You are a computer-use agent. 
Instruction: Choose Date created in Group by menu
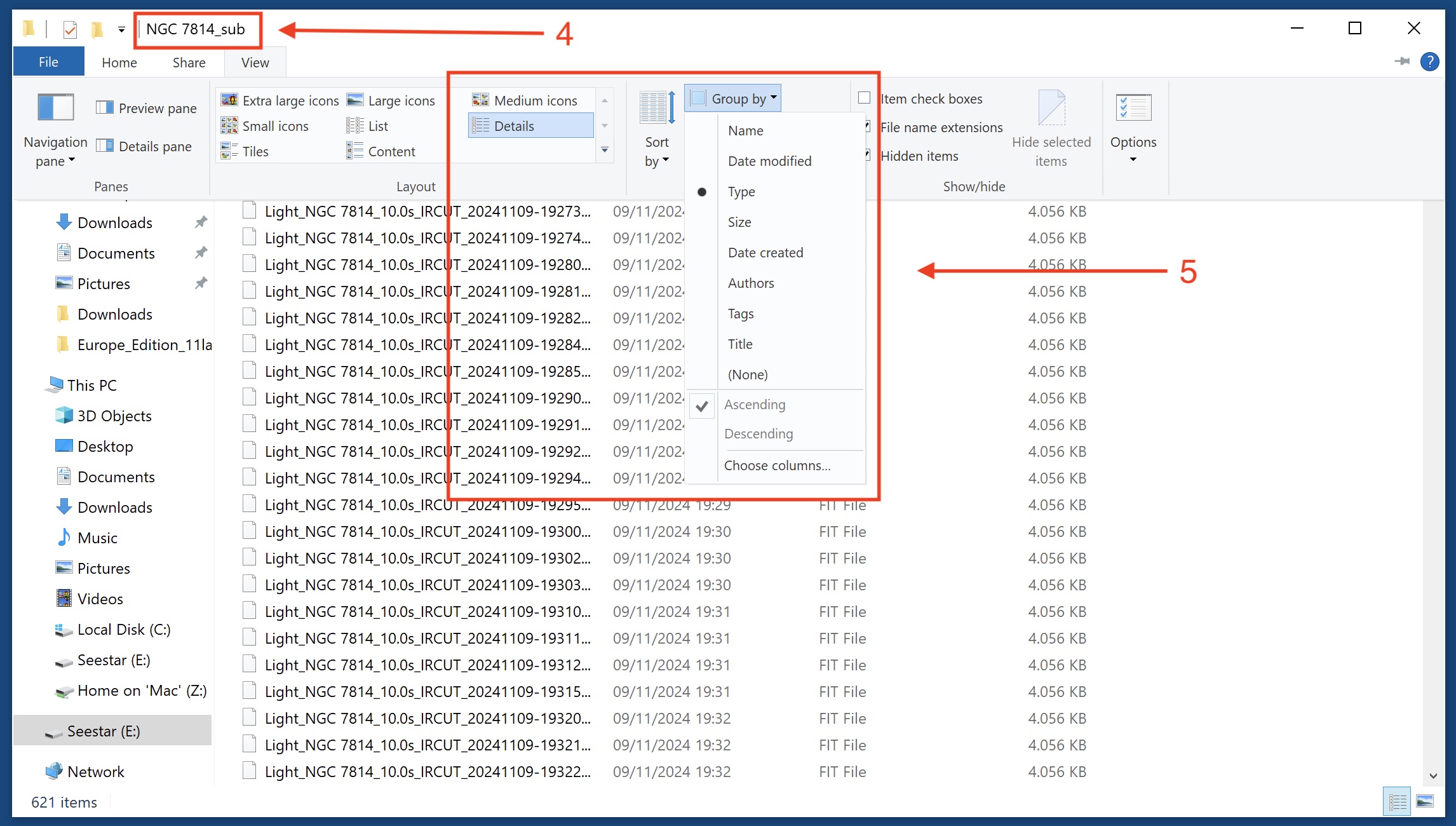(x=765, y=252)
